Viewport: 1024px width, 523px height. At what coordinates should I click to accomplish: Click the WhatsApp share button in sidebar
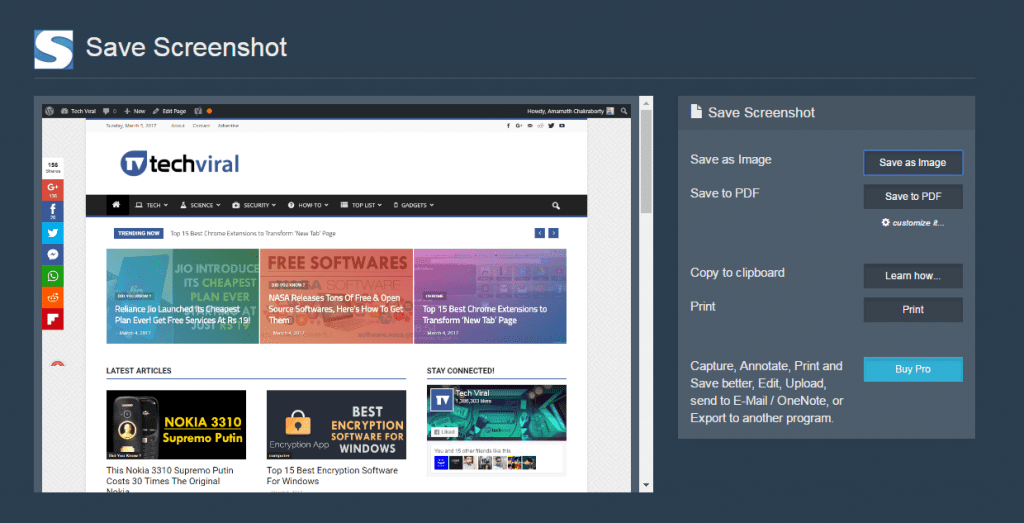click(53, 276)
